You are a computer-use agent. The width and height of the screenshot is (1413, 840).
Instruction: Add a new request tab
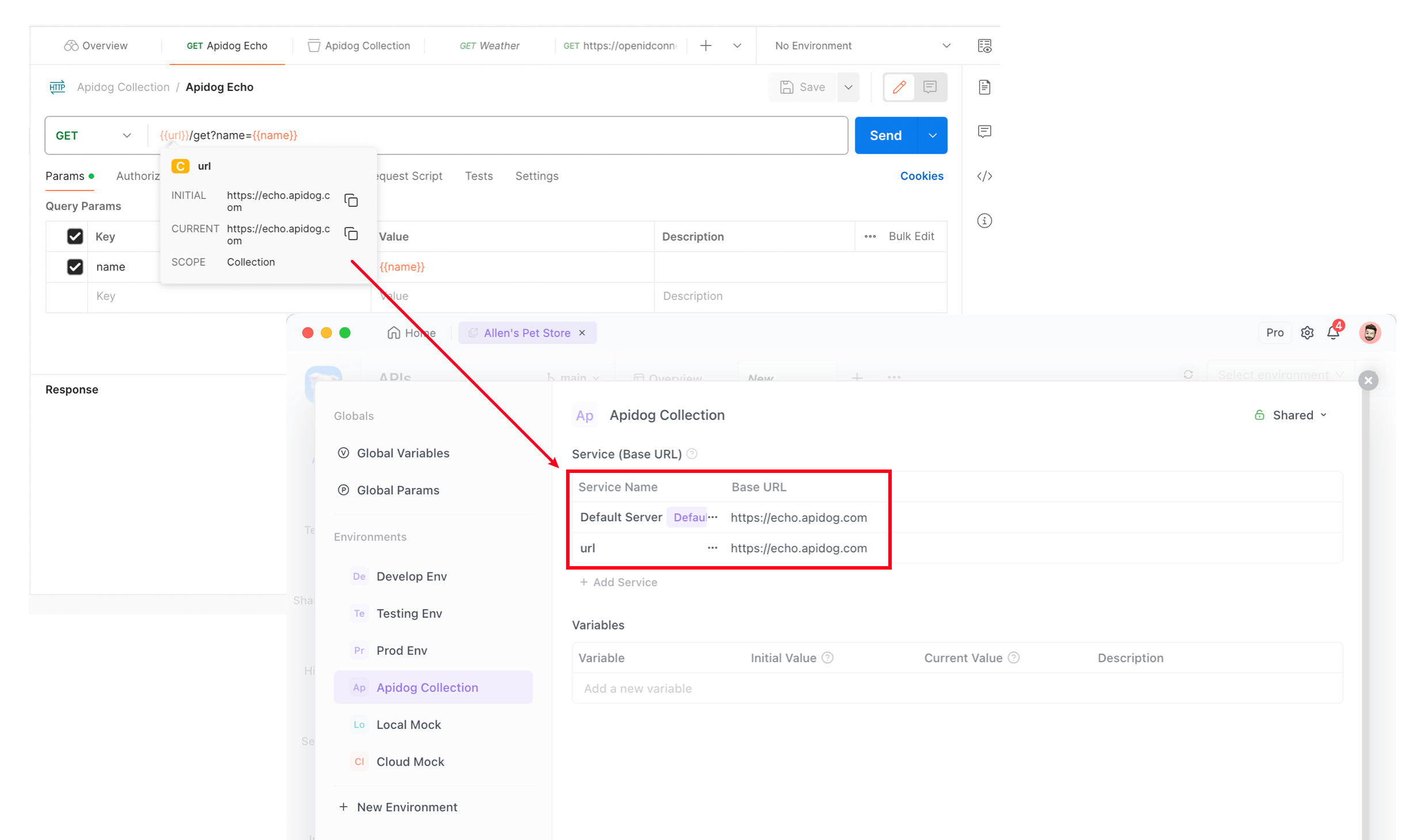point(705,45)
